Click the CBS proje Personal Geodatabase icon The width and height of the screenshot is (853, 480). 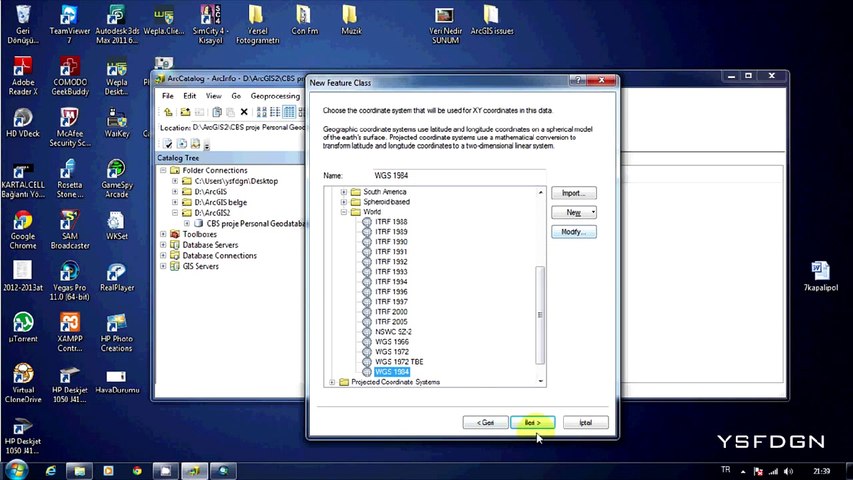click(198, 223)
